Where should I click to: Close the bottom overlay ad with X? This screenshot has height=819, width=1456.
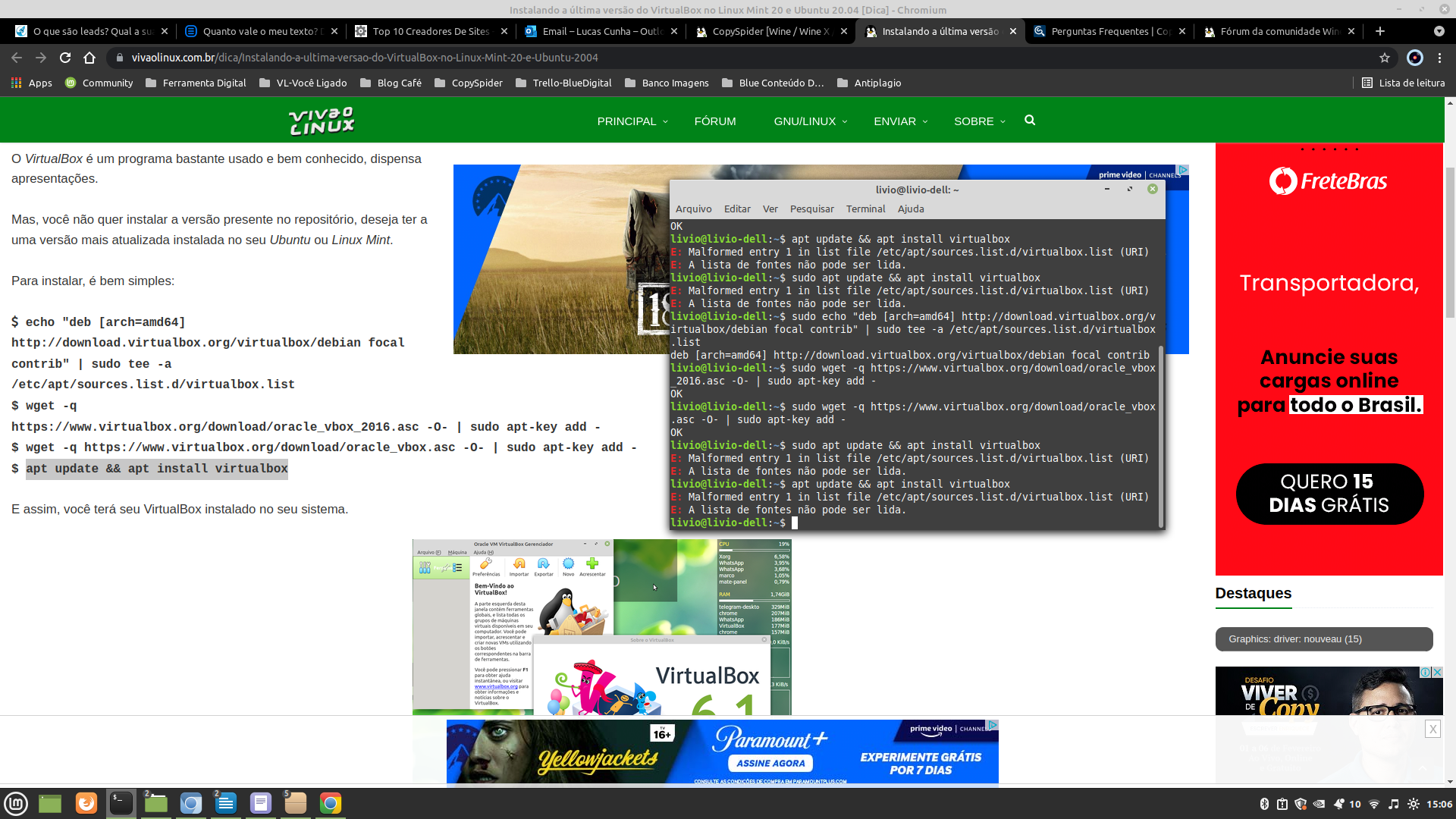[1432, 729]
